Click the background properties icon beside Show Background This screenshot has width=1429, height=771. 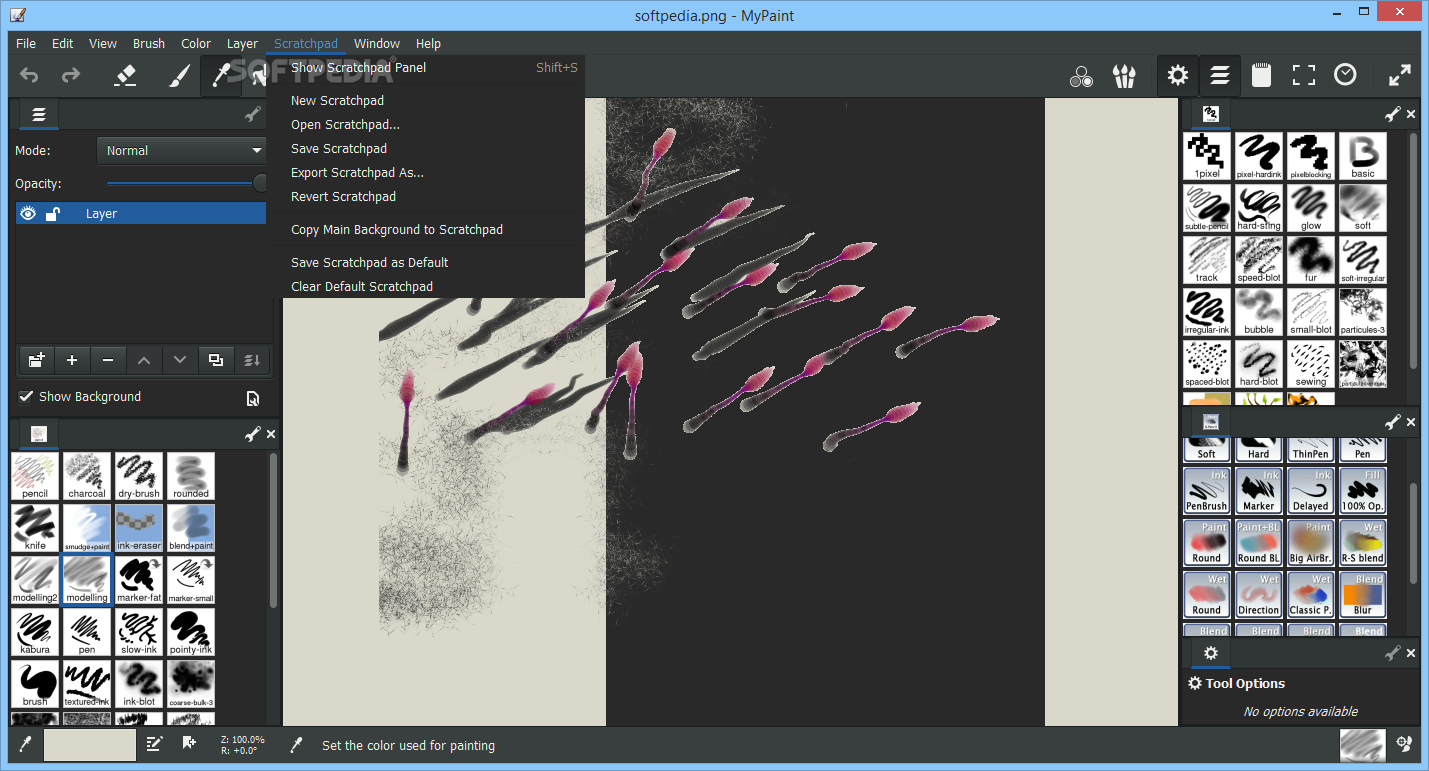click(253, 398)
